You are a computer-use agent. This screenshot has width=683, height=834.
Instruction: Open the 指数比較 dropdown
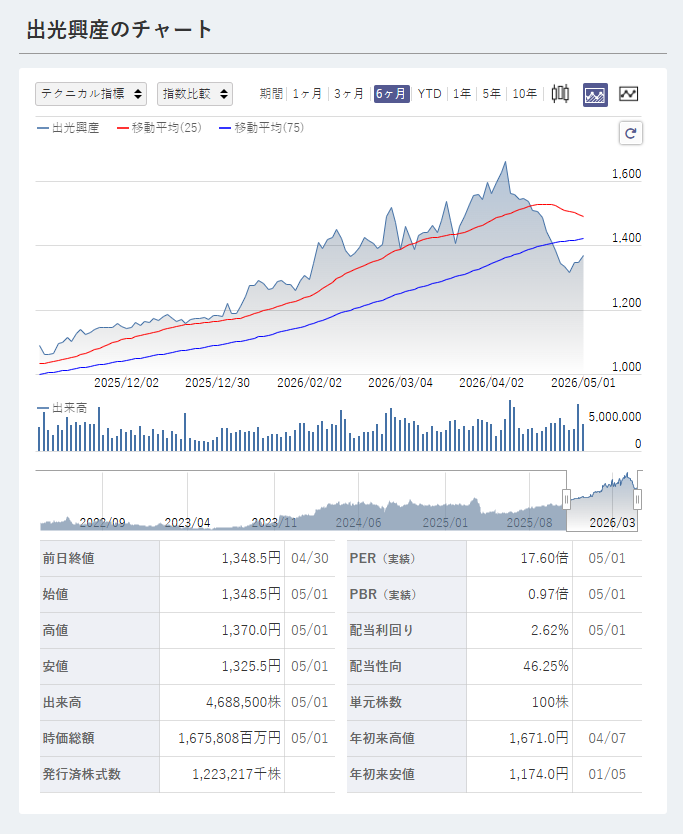pos(195,94)
